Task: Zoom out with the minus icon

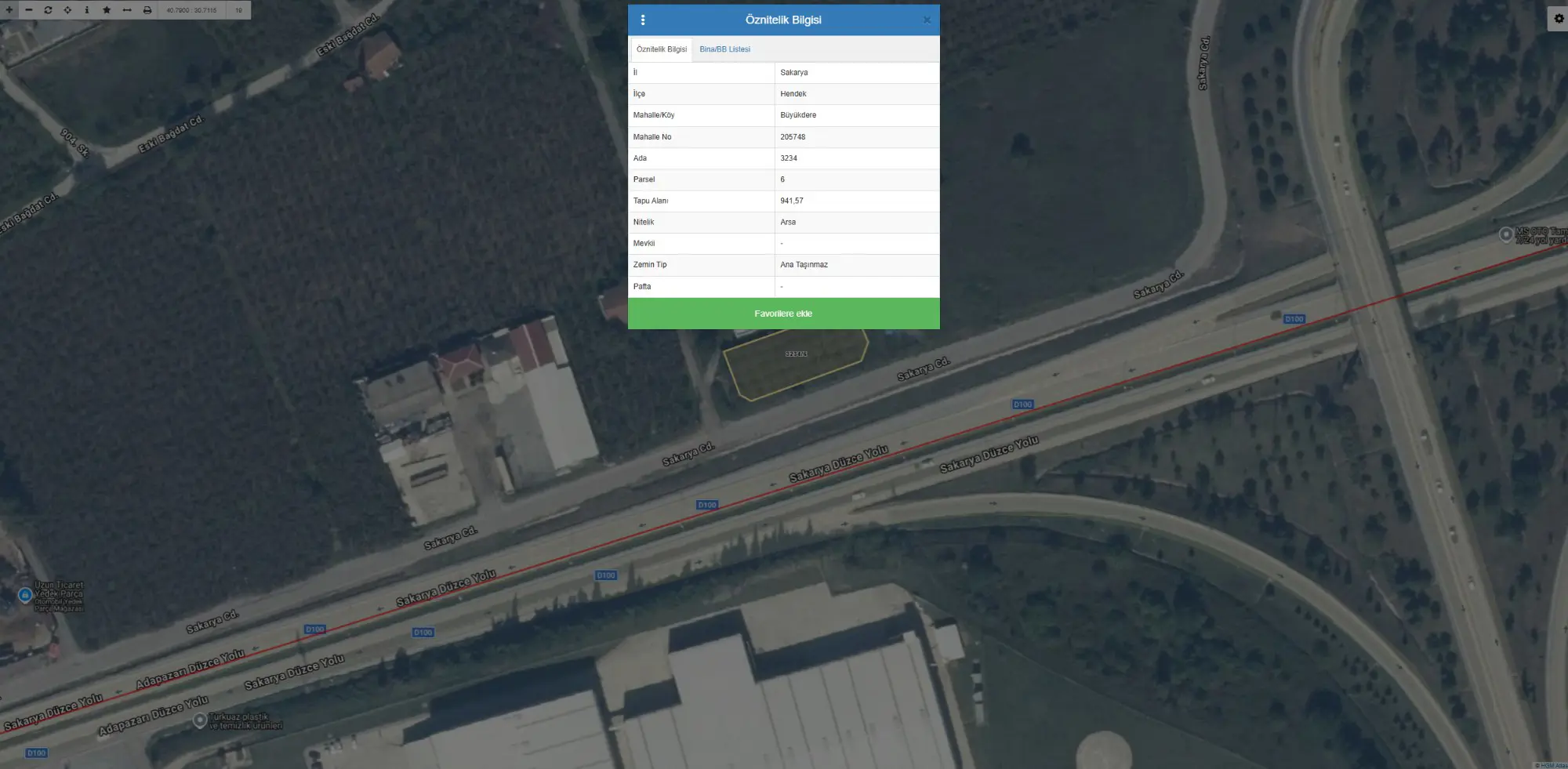Action: 29,10
